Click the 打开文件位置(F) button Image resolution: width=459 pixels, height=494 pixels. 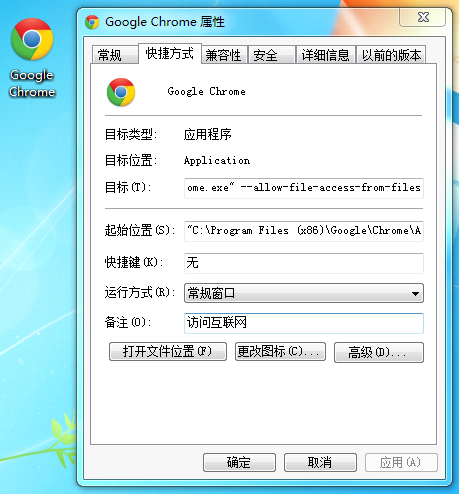tap(168, 352)
